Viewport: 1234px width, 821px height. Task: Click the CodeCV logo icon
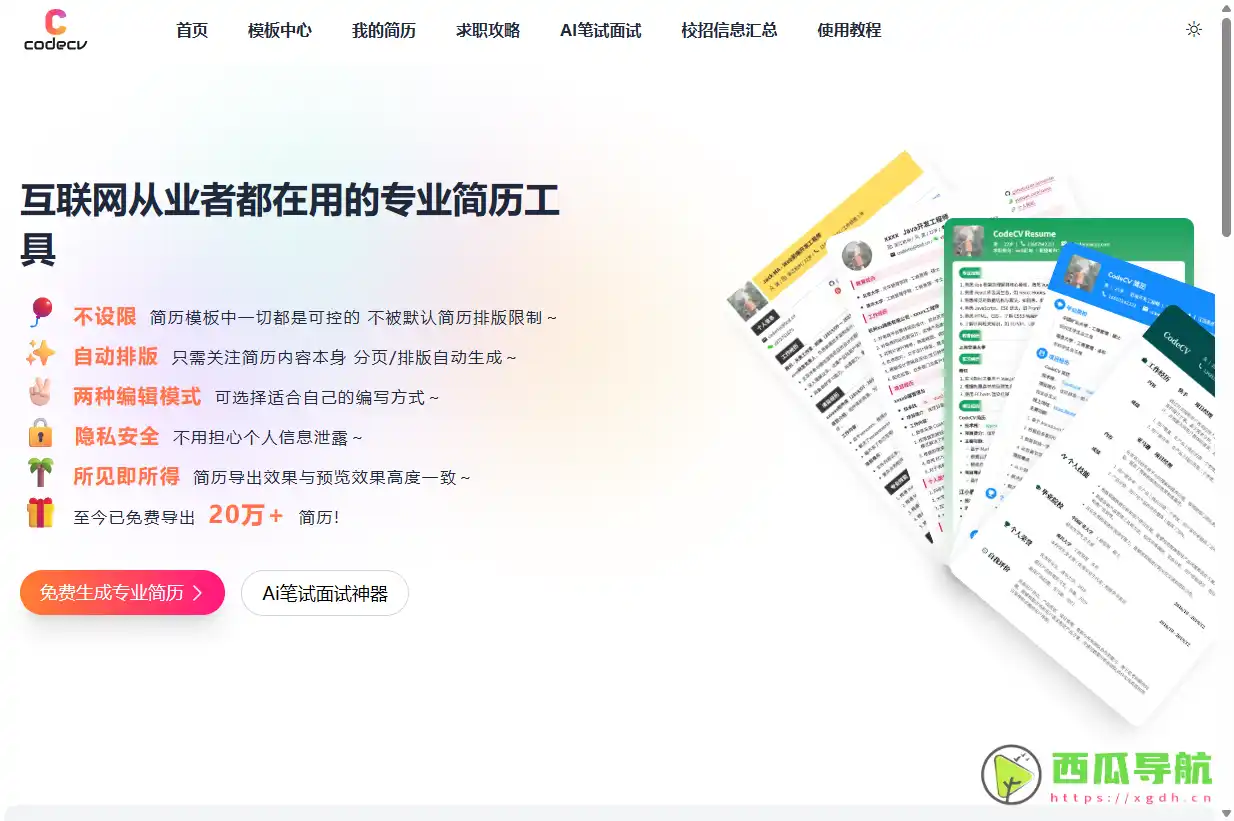[55, 22]
